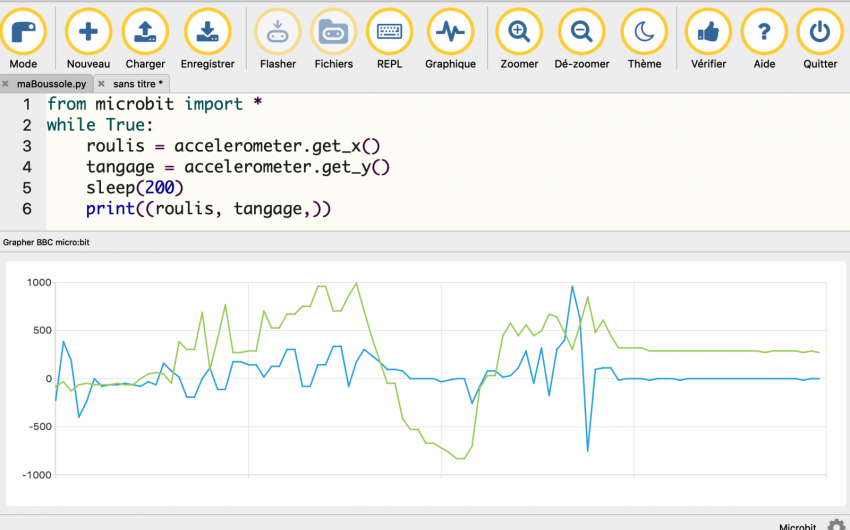Open the settings gear in status bar
Screen dimensions: 850x530
[836, 525]
